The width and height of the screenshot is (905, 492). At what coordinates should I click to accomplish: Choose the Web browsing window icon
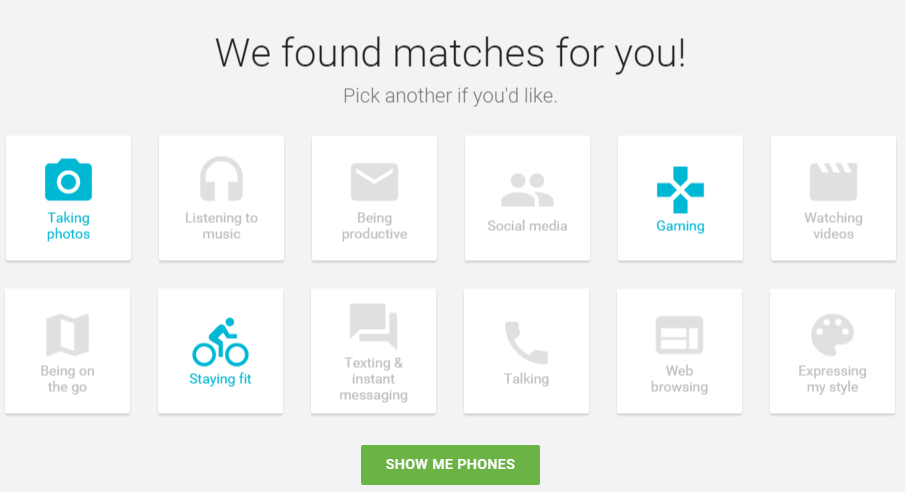(x=680, y=334)
